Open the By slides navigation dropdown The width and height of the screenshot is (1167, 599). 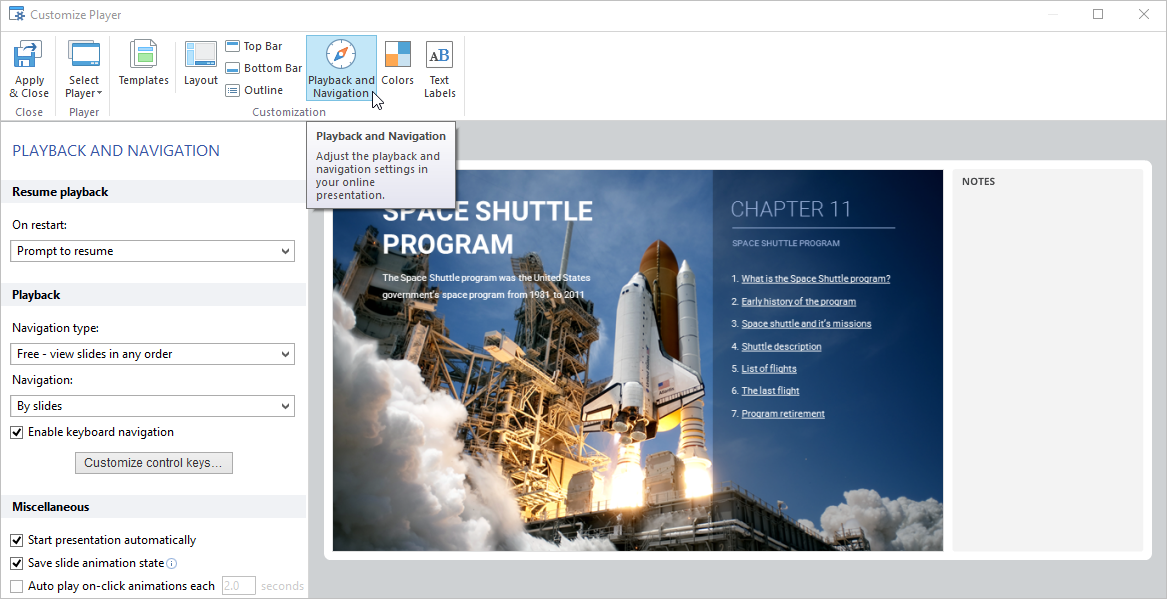(x=152, y=406)
